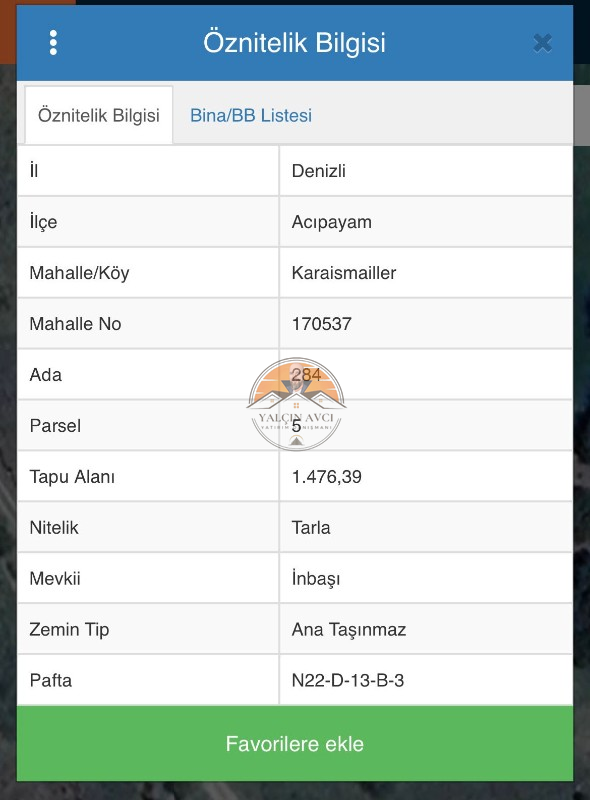The width and height of the screenshot is (590, 800).
Task: Click the Mevkii value İnbaşı
Action: click(316, 579)
